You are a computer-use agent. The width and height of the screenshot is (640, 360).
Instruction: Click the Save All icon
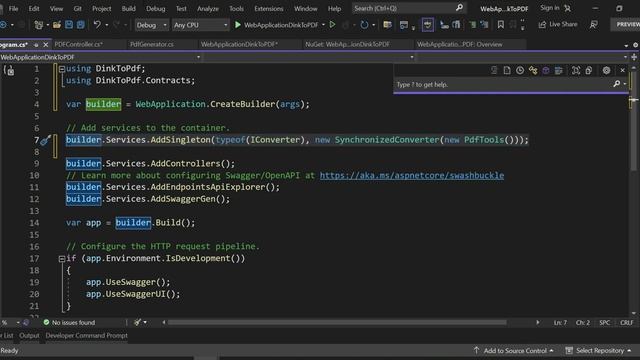pos(81,25)
